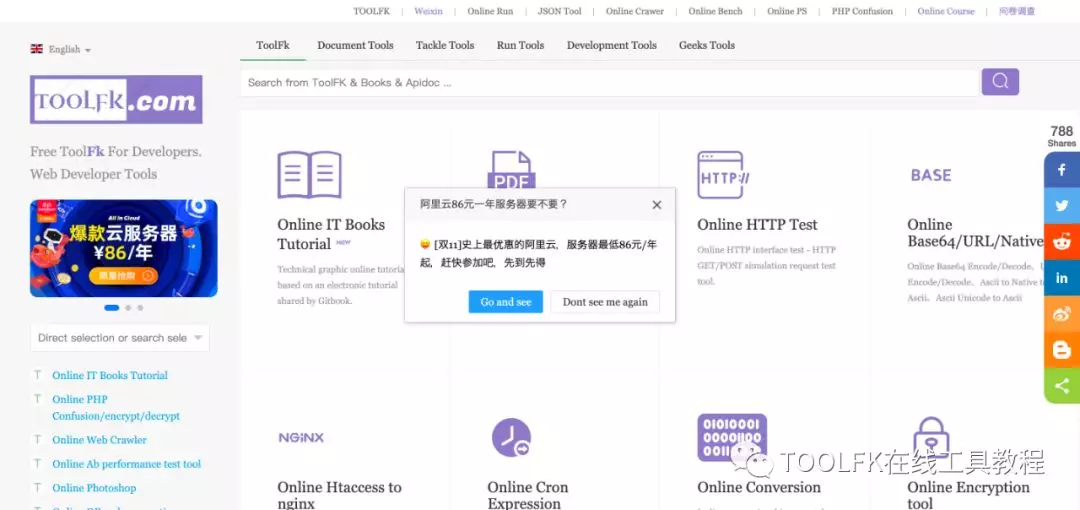The image size is (1080, 510).
Task: Open sidebar Online PHP Confusion/encrypt/decrypt link
Action: point(116,407)
